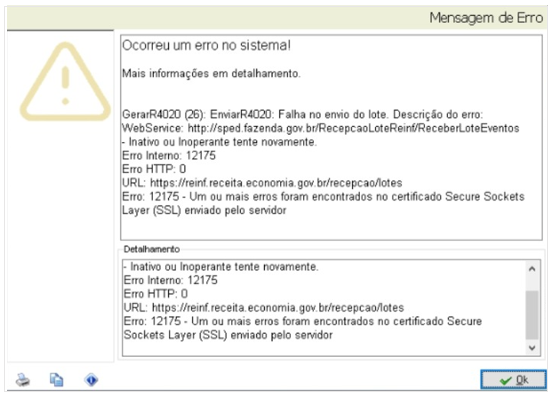This screenshot has width=552, height=399.
Task: Click "Erro Interno: 12175" in Detalhamento box
Action: tap(170, 280)
